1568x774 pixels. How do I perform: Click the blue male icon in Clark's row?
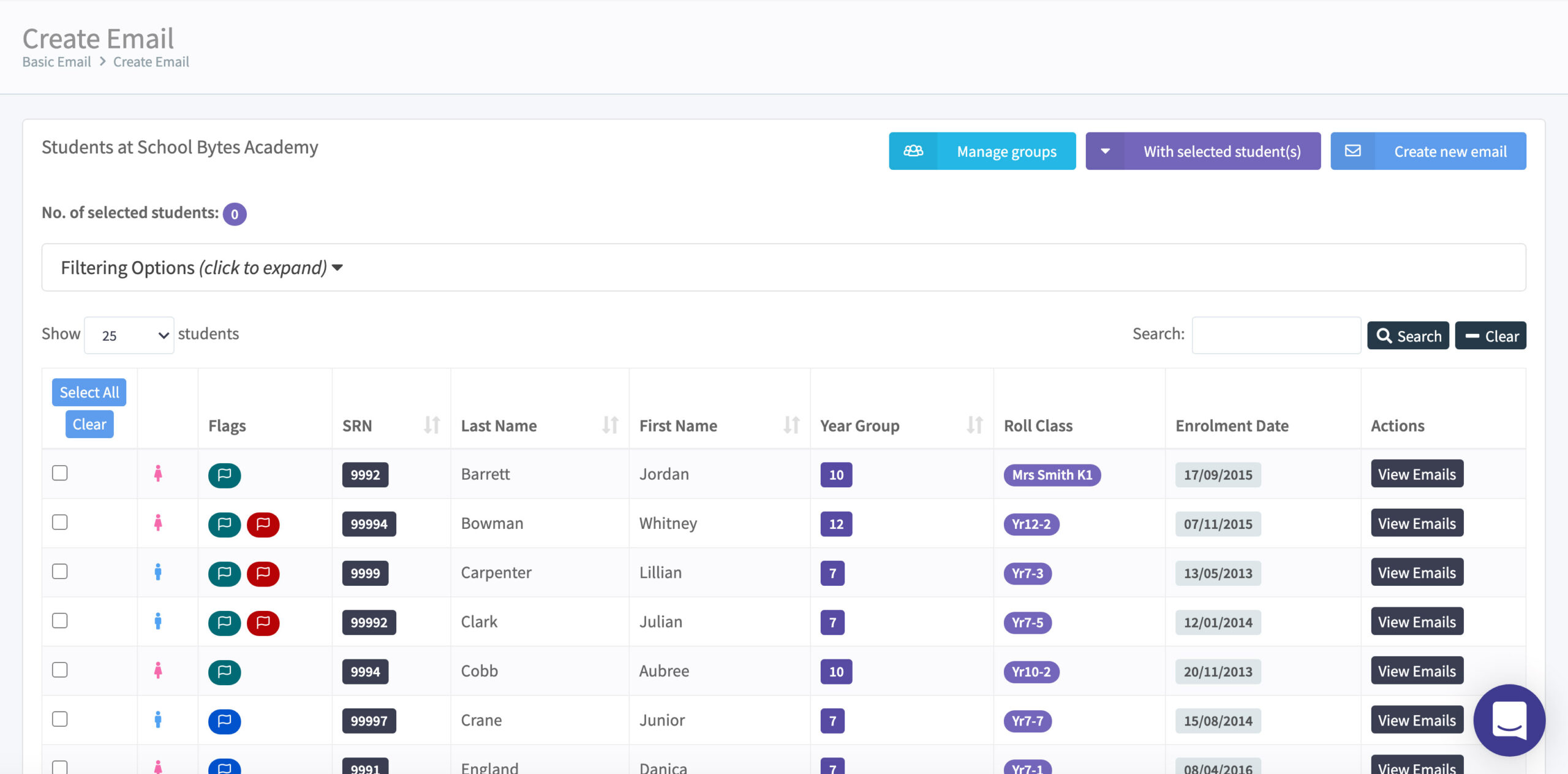pos(158,621)
